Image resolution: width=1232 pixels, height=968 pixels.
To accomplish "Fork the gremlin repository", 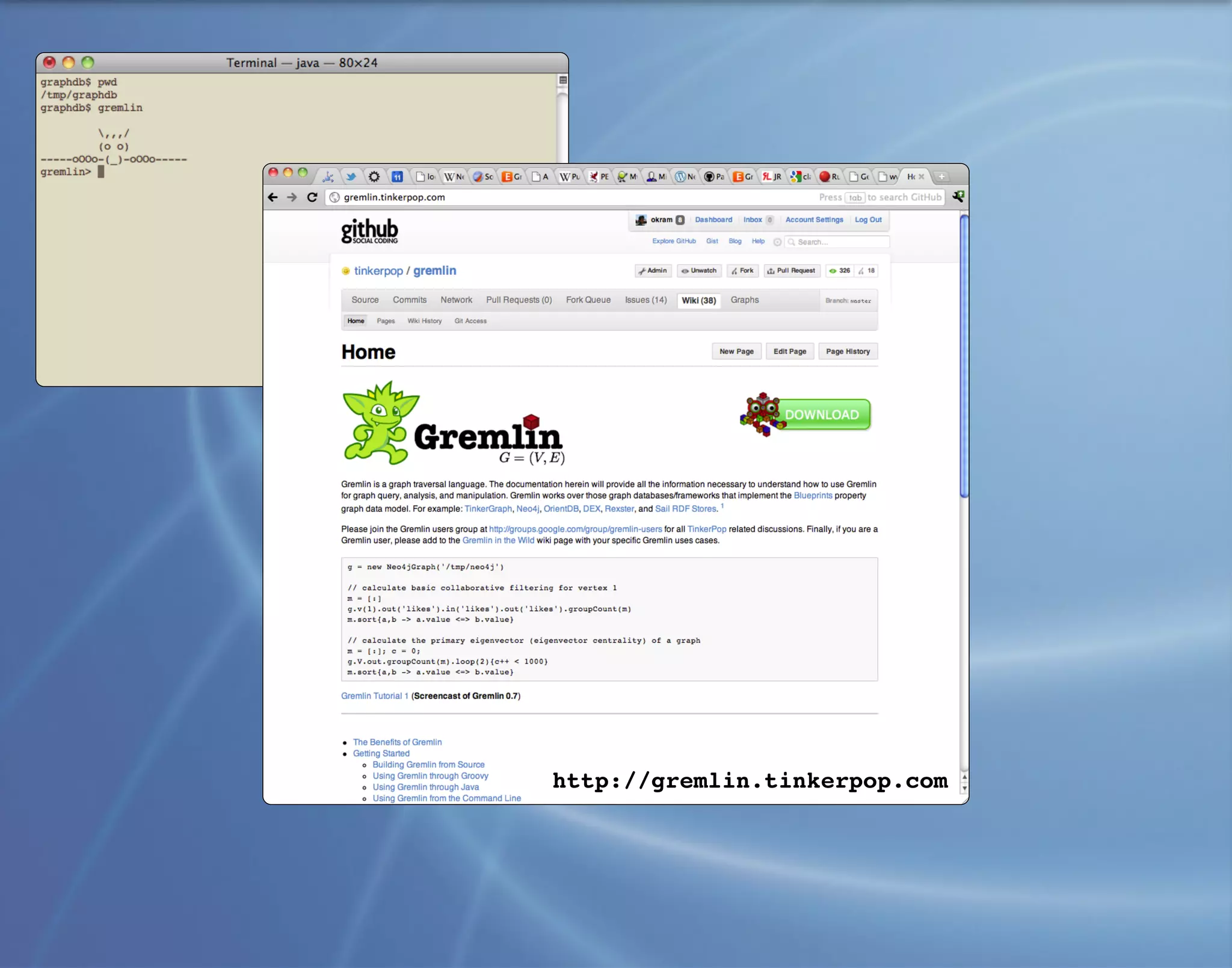I will point(742,271).
